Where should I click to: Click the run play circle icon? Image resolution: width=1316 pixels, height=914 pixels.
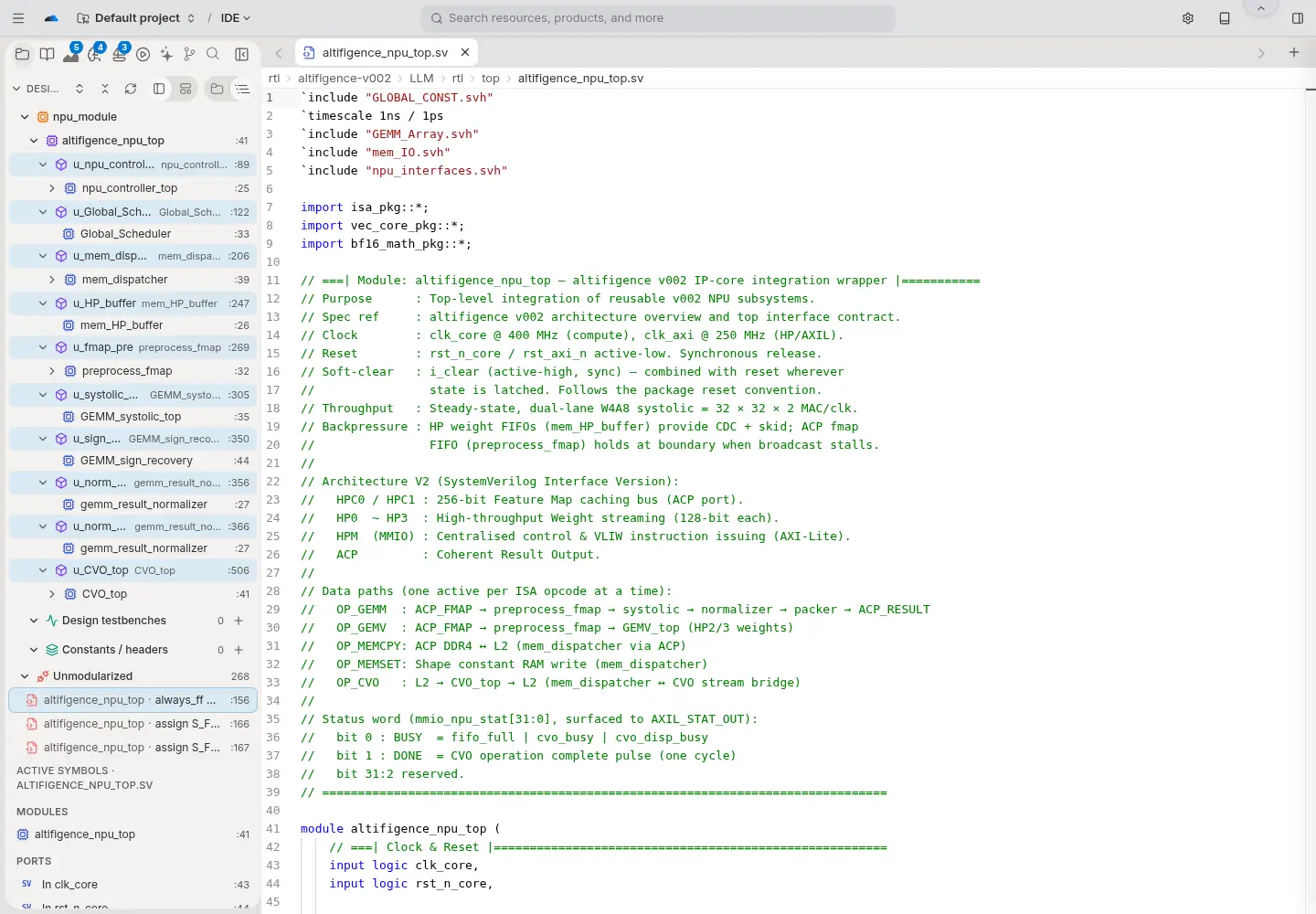(143, 54)
